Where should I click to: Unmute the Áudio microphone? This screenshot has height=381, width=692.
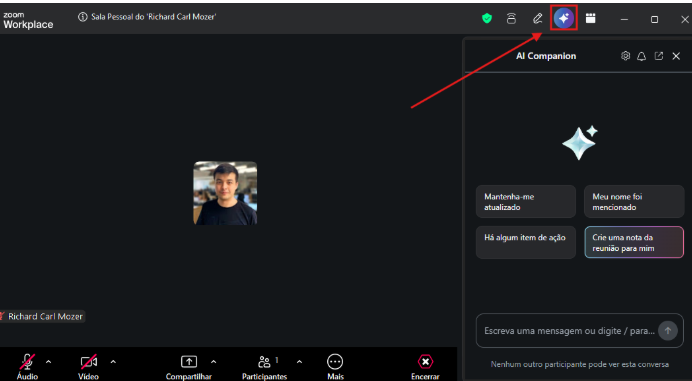[27, 366]
